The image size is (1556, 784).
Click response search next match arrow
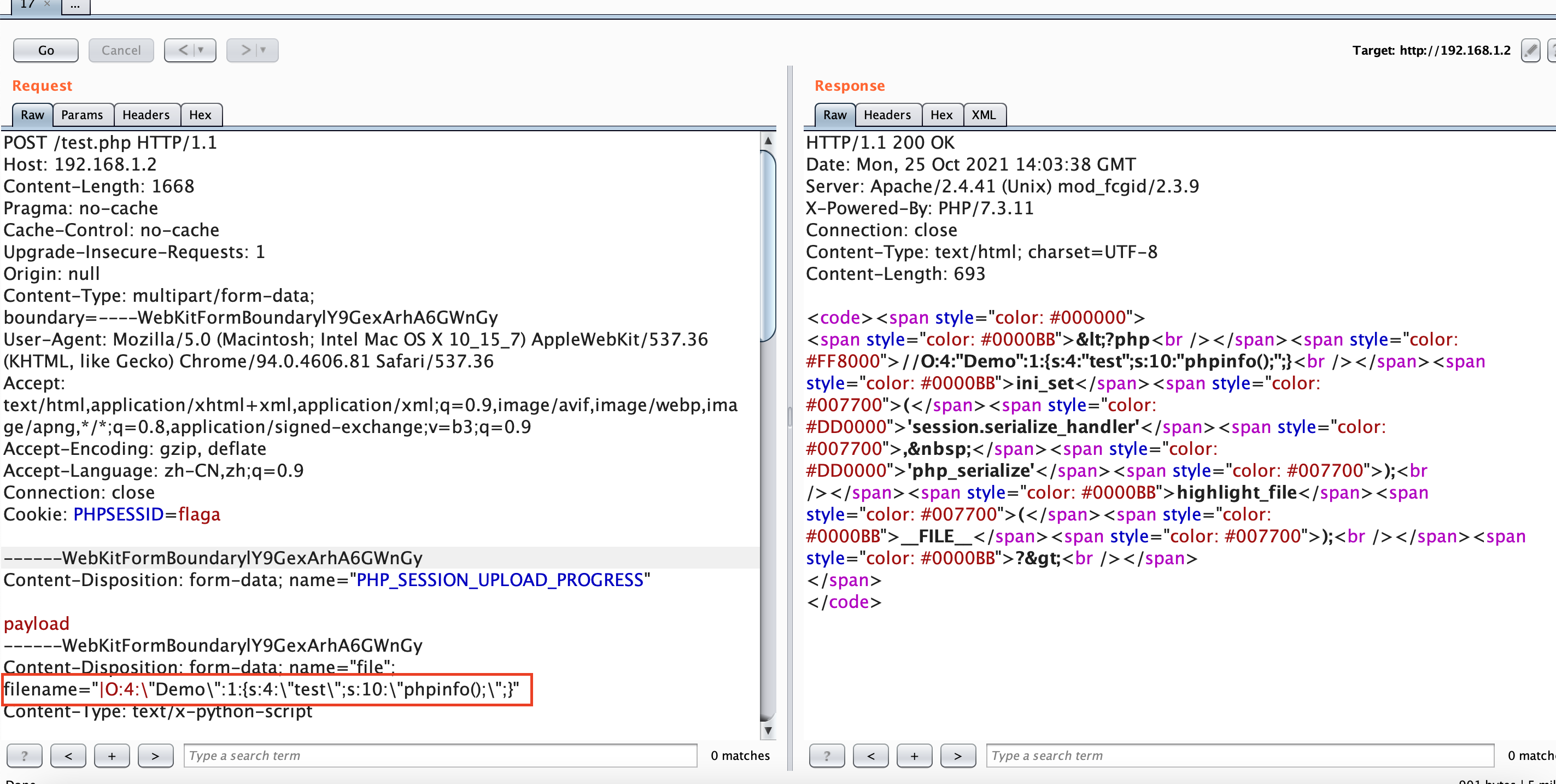pyautogui.click(x=957, y=756)
